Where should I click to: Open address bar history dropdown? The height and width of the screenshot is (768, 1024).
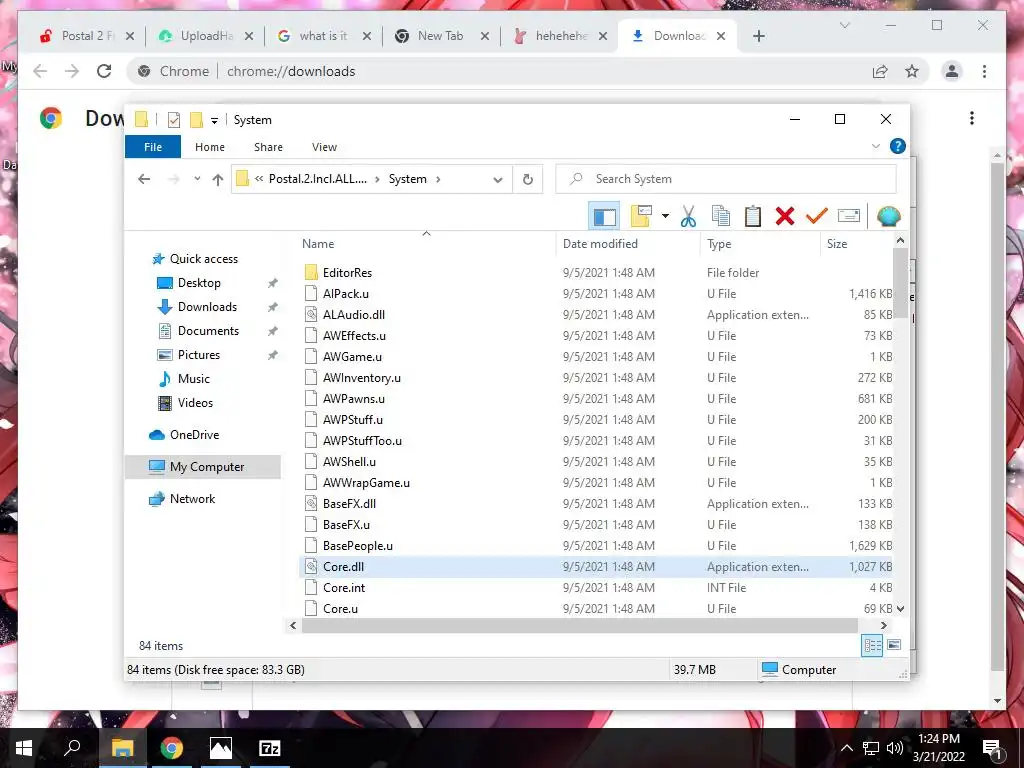[x=498, y=180]
